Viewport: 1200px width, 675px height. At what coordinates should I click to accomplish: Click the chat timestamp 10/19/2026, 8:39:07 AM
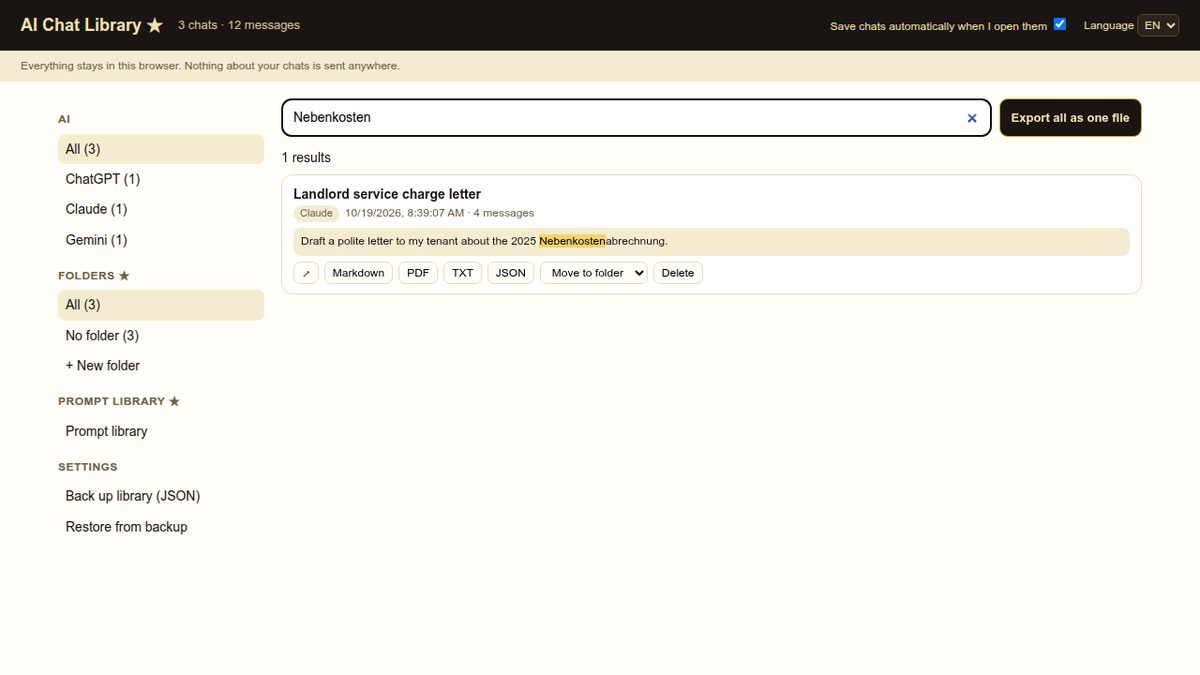point(405,213)
